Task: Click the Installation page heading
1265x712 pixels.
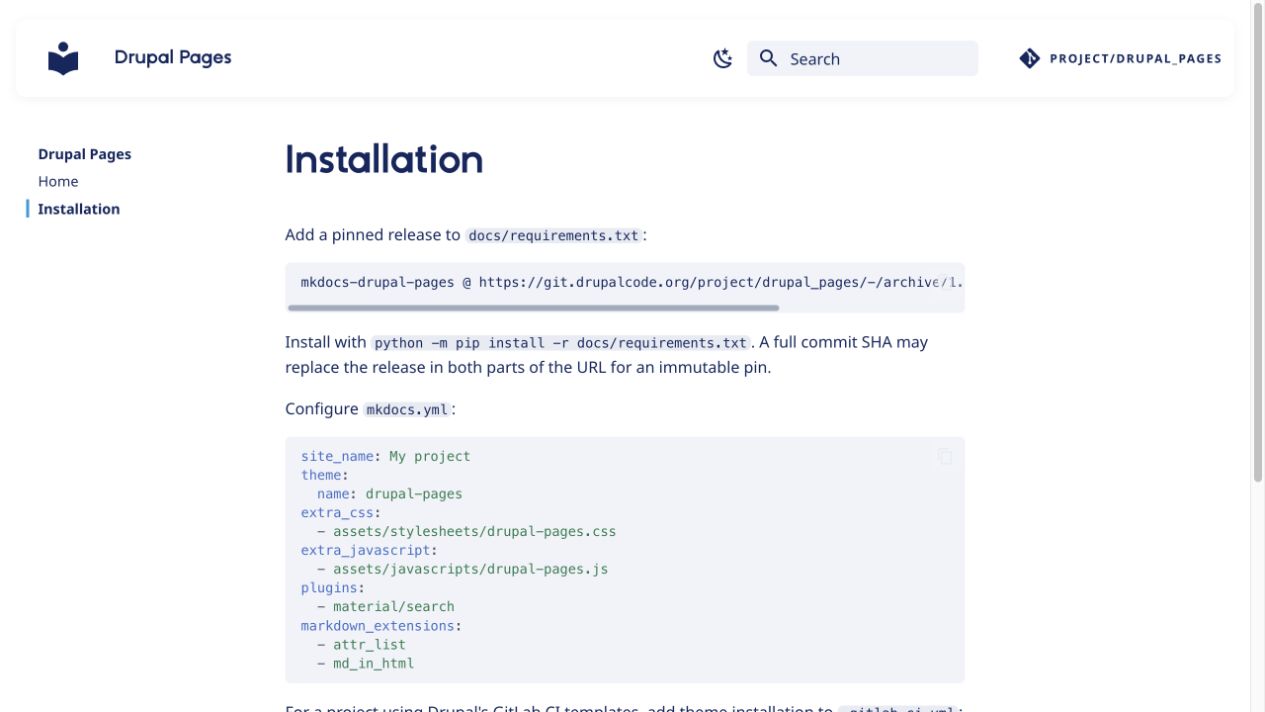Action: point(384,159)
